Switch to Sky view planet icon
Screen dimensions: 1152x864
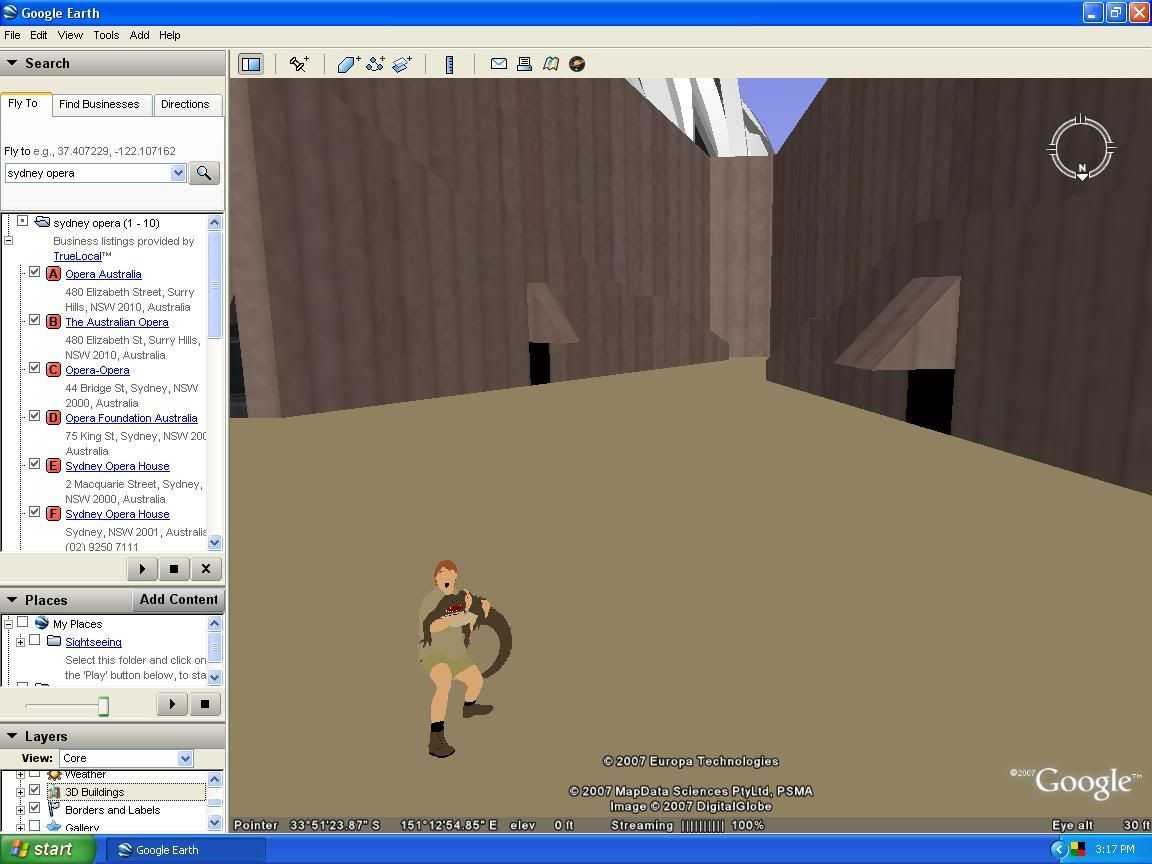click(577, 64)
